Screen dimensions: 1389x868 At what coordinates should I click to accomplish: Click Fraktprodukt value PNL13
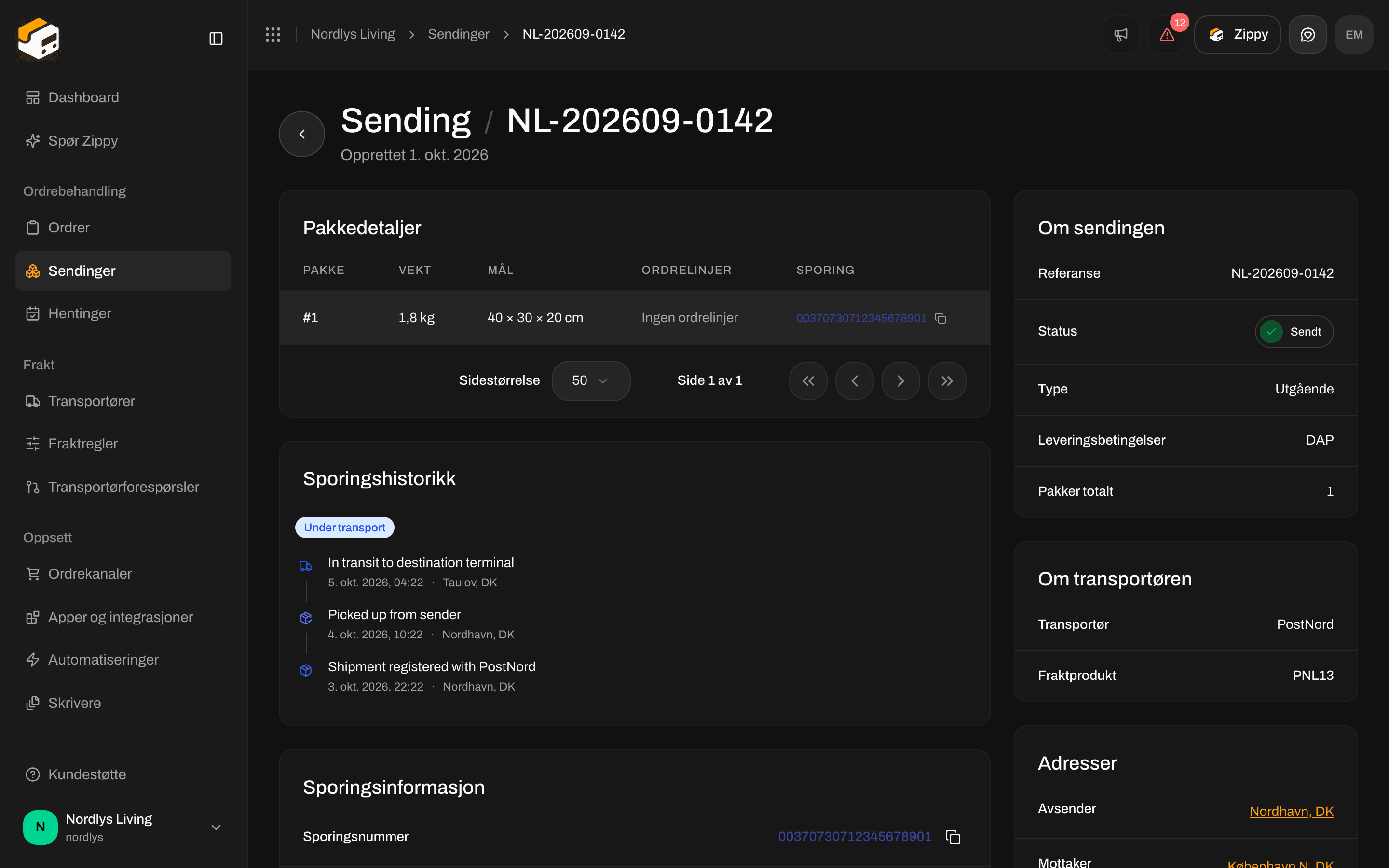coord(1313,676)
